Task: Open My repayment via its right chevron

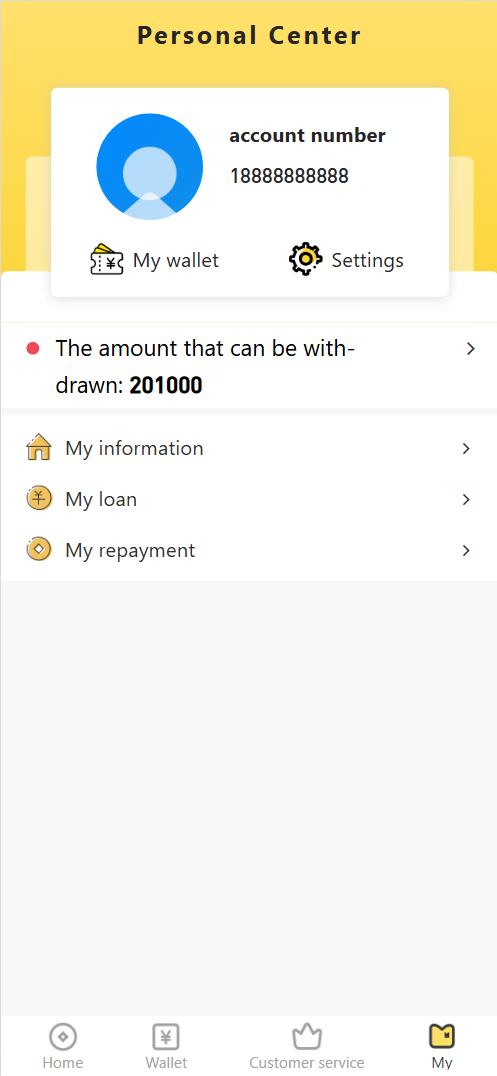Action: [x=466, y=550]
